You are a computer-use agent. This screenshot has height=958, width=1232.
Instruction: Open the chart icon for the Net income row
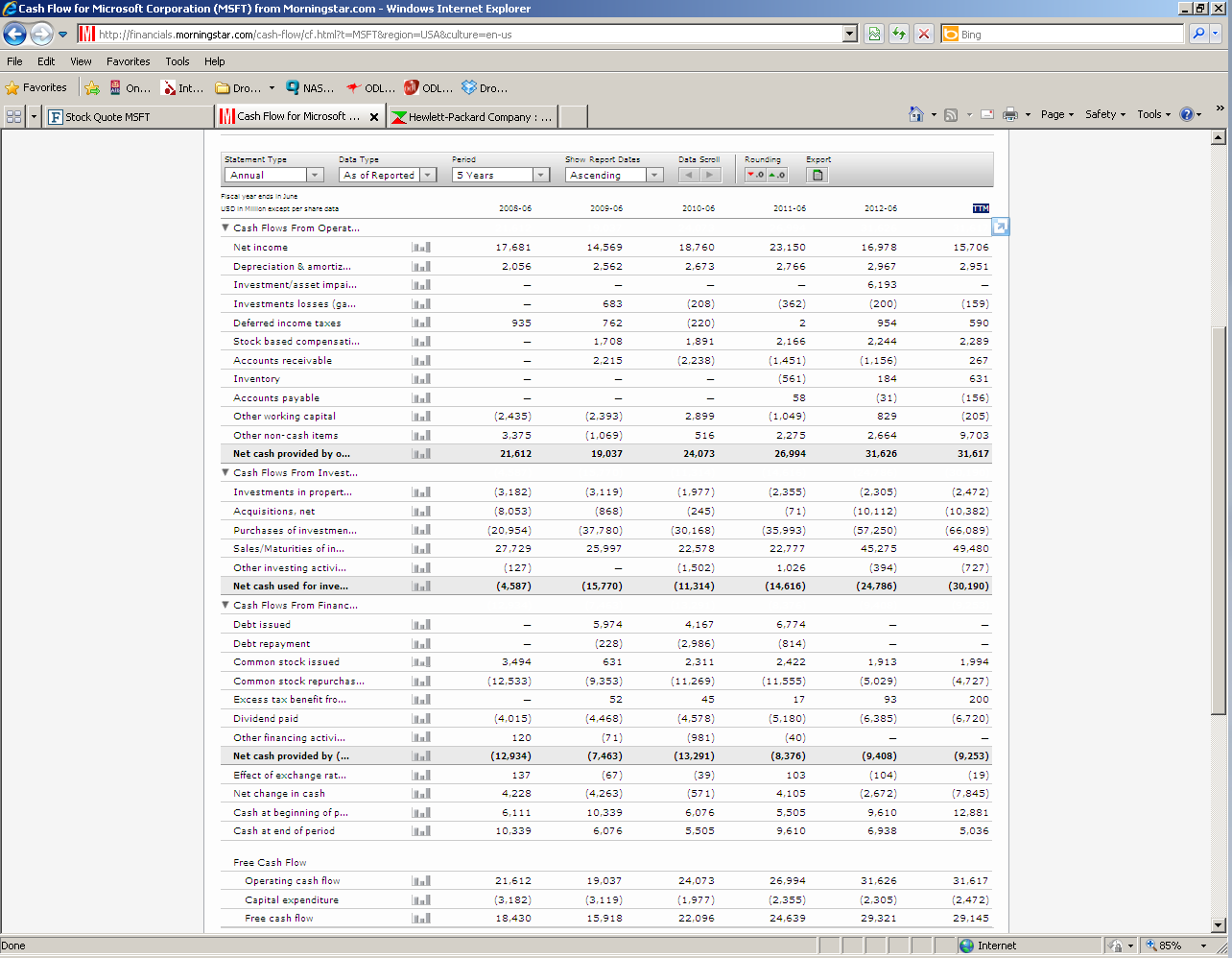421,247
